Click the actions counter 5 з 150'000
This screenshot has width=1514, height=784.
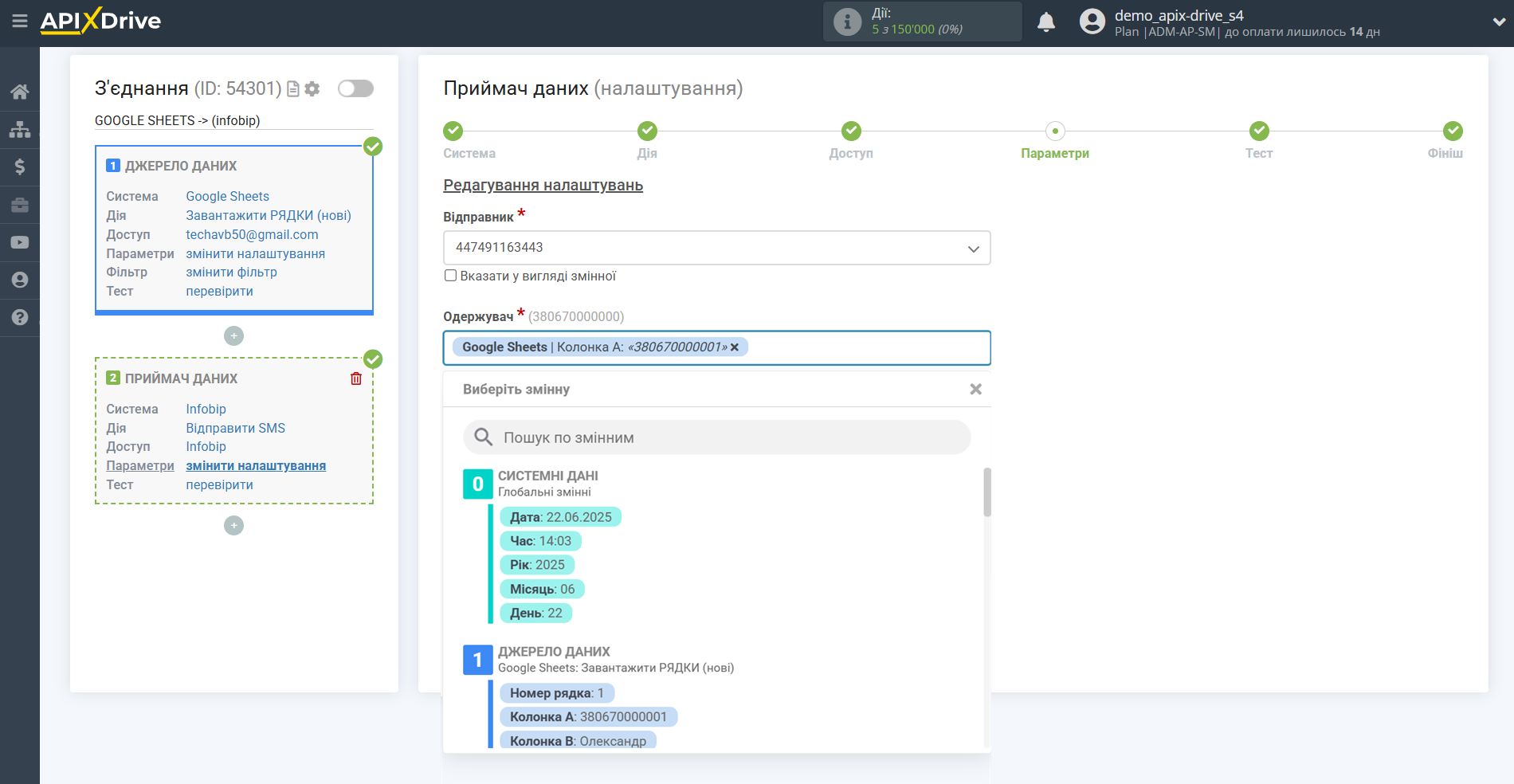coord(916,29)
